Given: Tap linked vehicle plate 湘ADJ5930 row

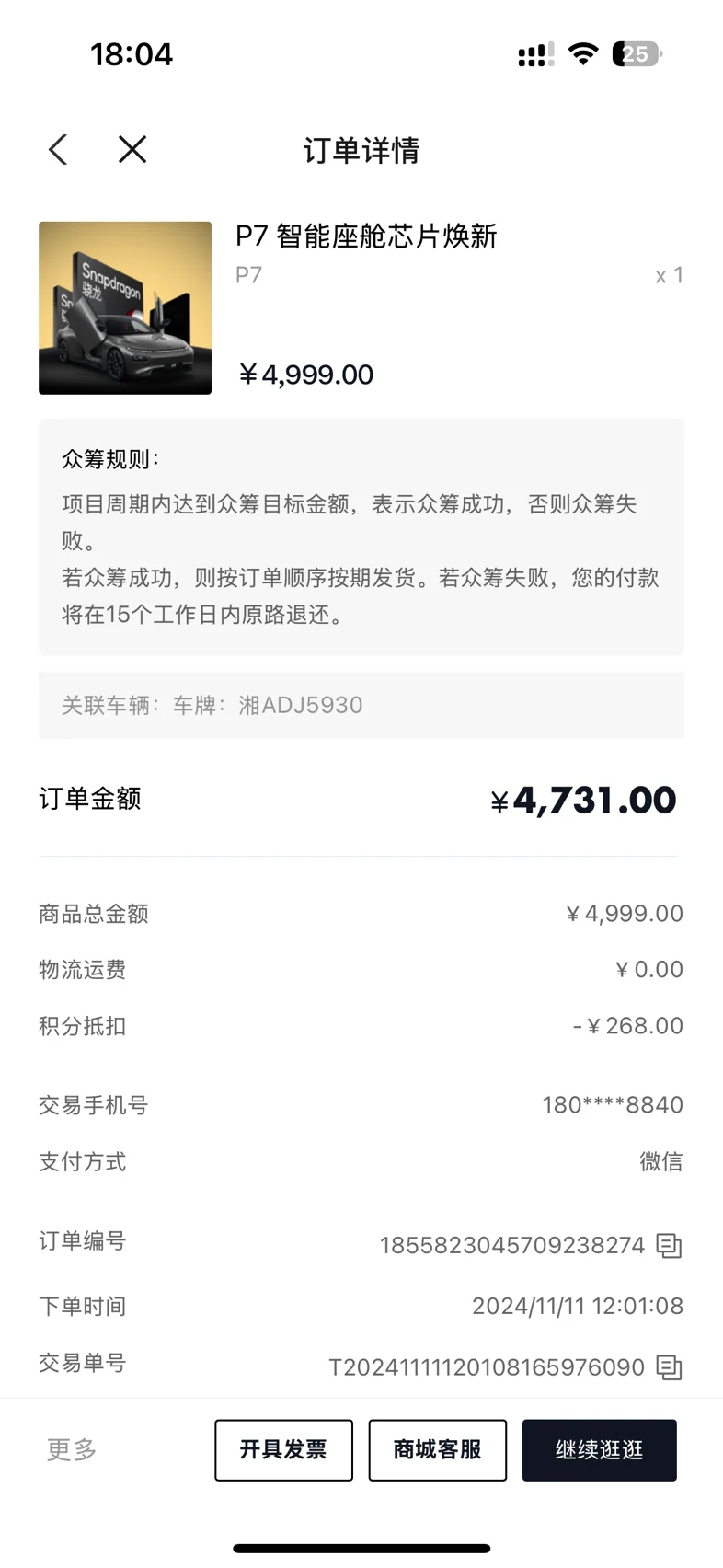Looking at the screenshot, I should coord(361,705).
